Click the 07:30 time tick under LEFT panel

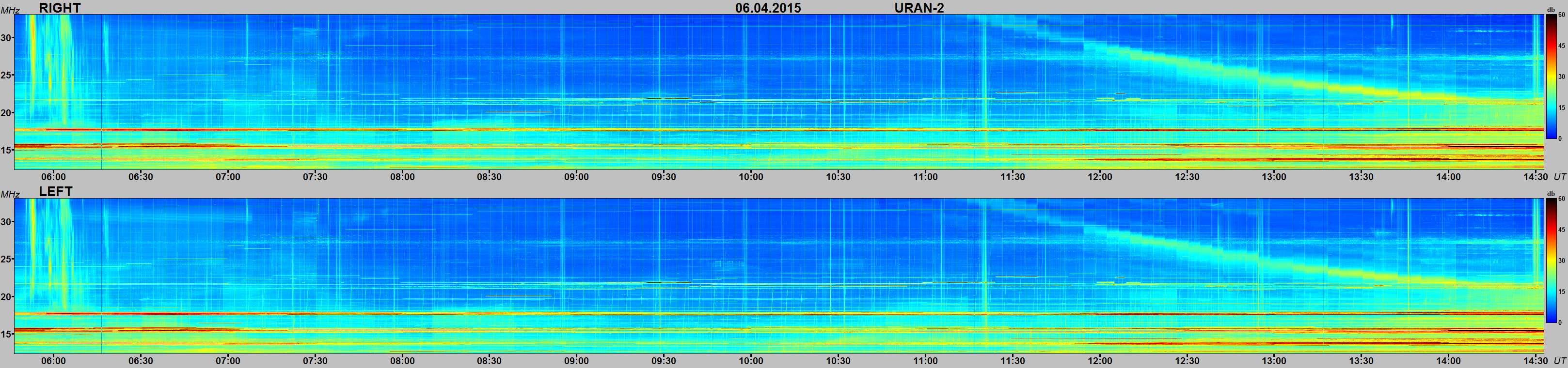[315, 361]
